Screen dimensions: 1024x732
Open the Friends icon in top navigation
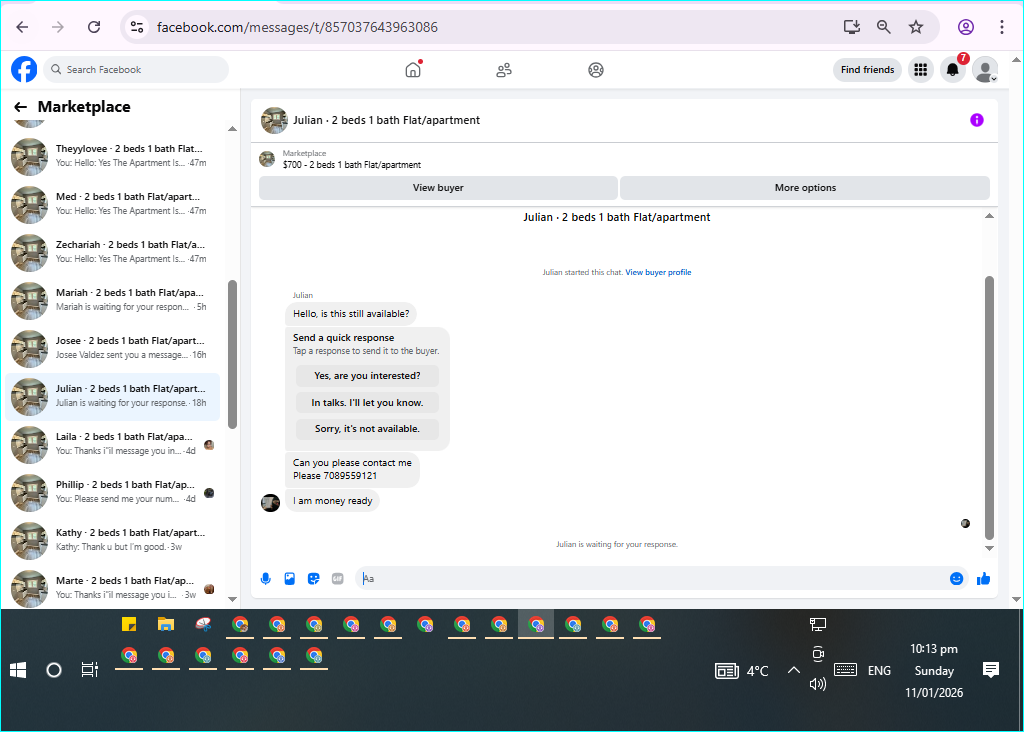coord(504,70)
